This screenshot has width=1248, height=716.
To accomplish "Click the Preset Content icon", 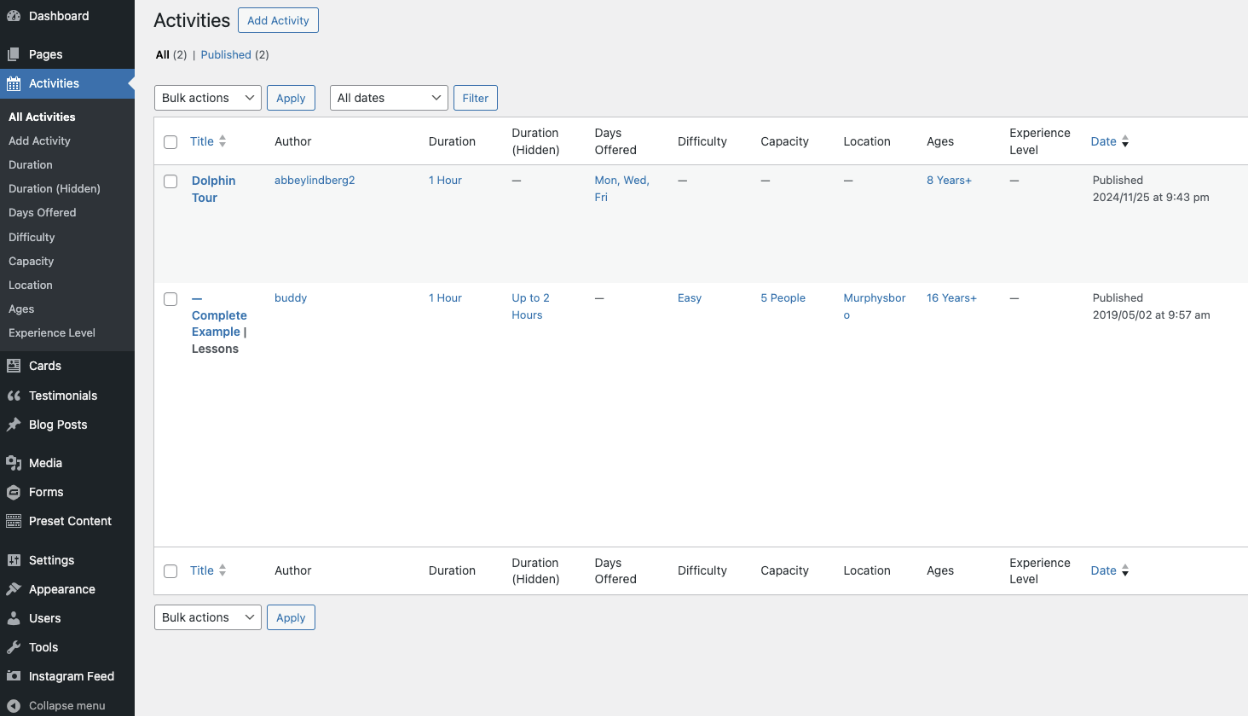I will [x=14, y=521].
